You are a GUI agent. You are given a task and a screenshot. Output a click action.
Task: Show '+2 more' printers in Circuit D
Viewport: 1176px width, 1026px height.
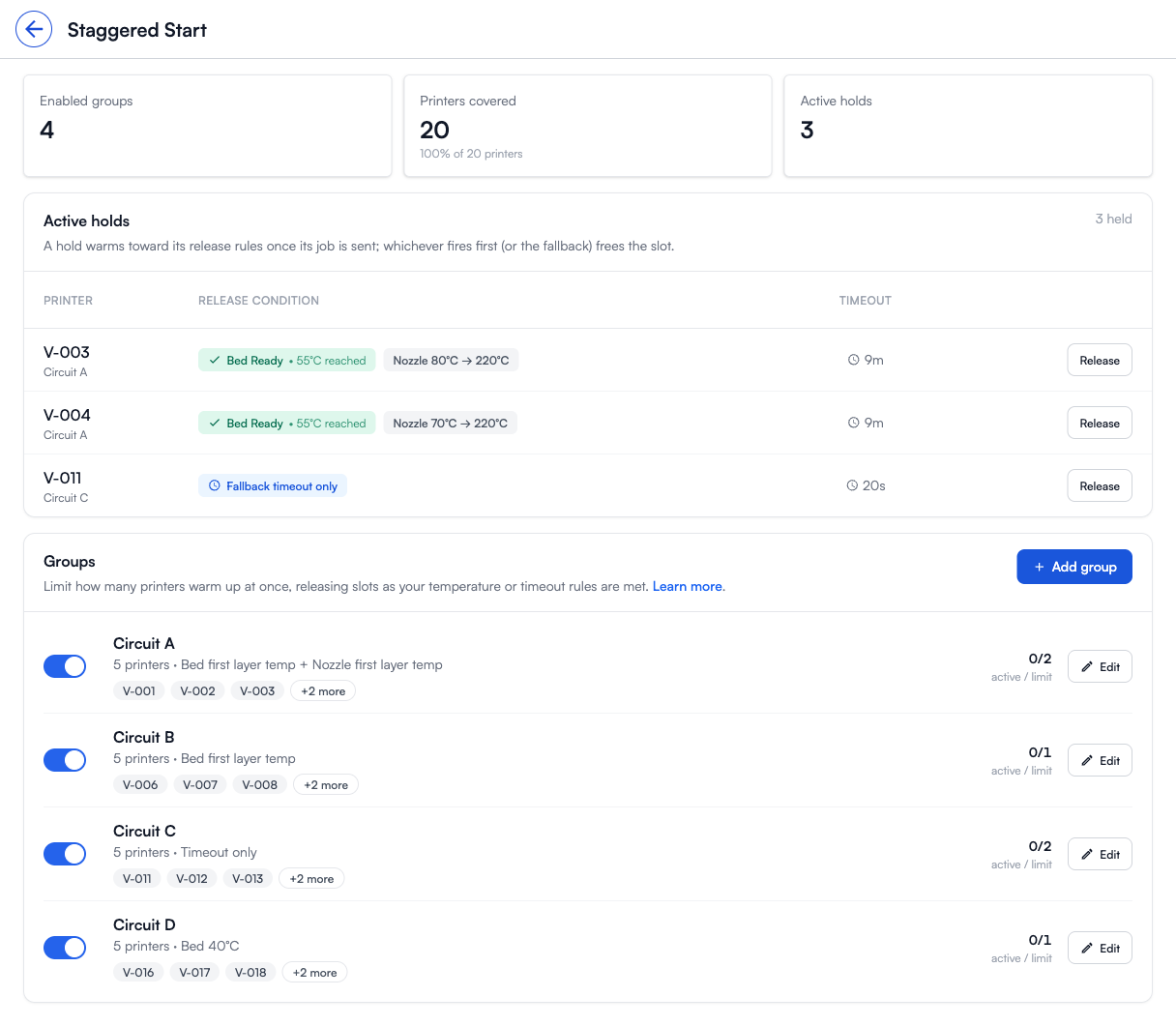click(314, 973)
